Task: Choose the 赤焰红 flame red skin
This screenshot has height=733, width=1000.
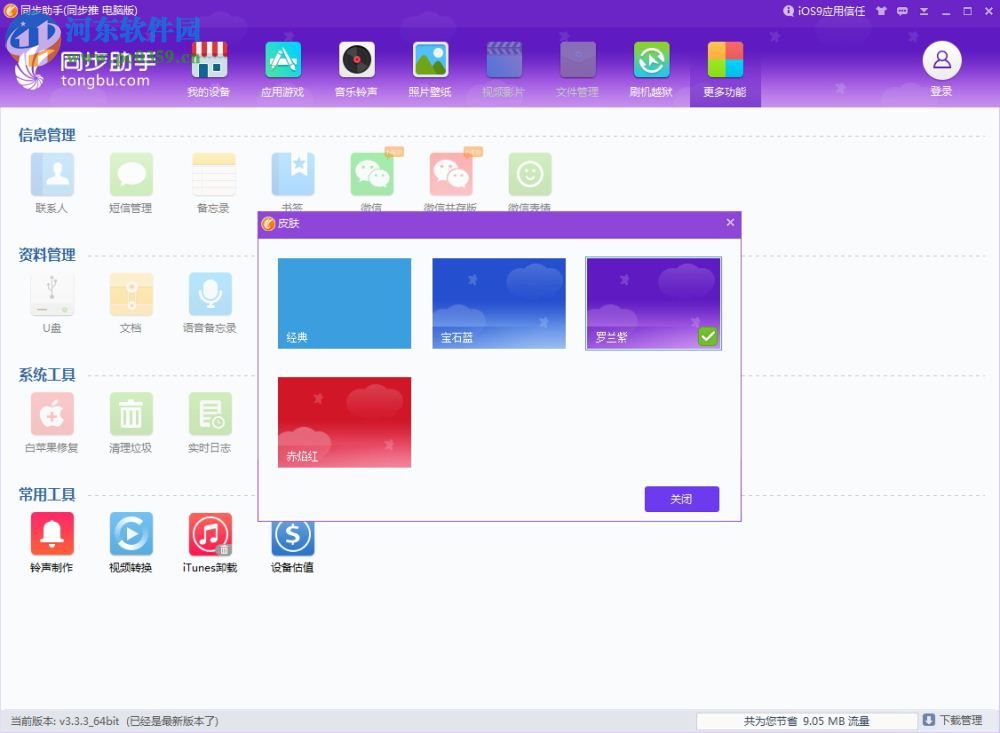Action: [344, 422]
